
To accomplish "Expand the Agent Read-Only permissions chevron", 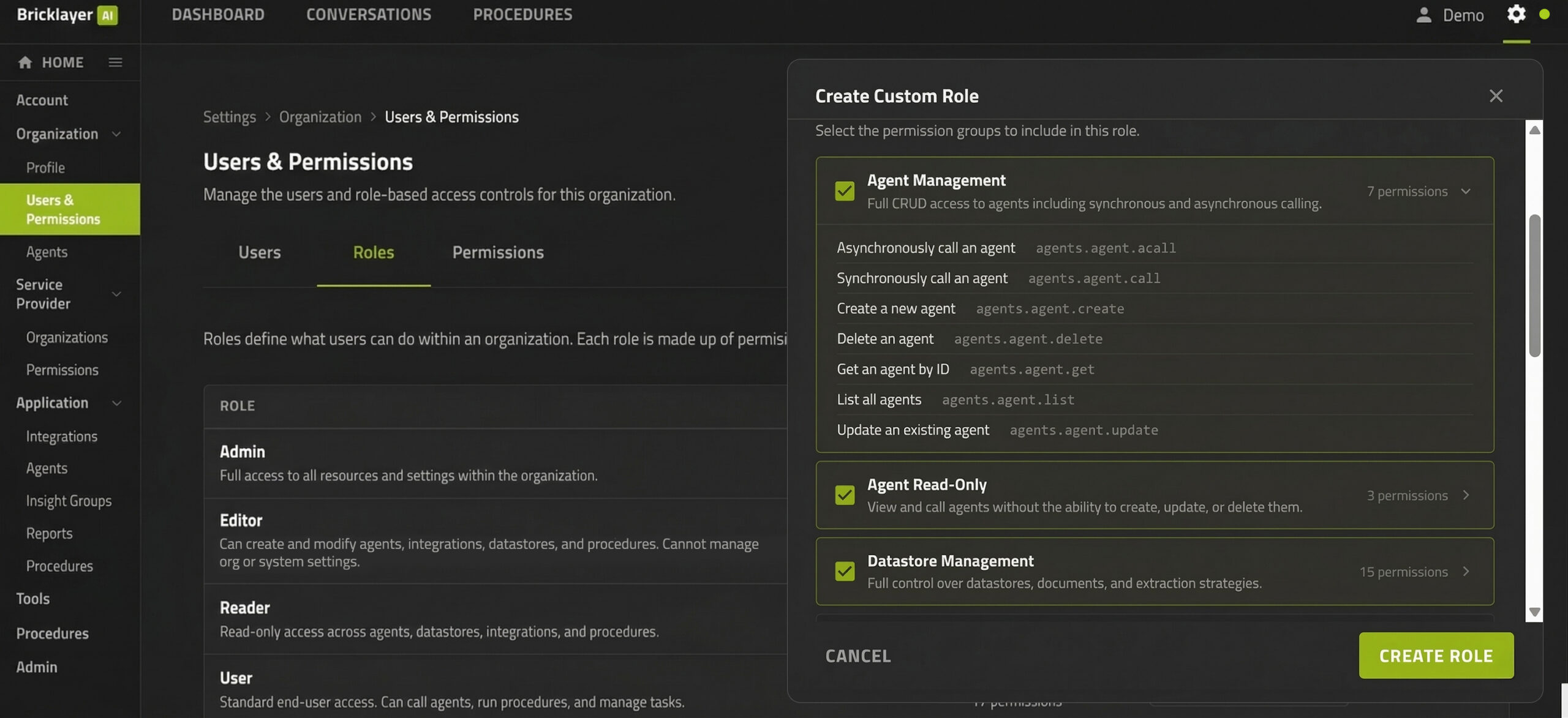I will tap(1466, 495).
